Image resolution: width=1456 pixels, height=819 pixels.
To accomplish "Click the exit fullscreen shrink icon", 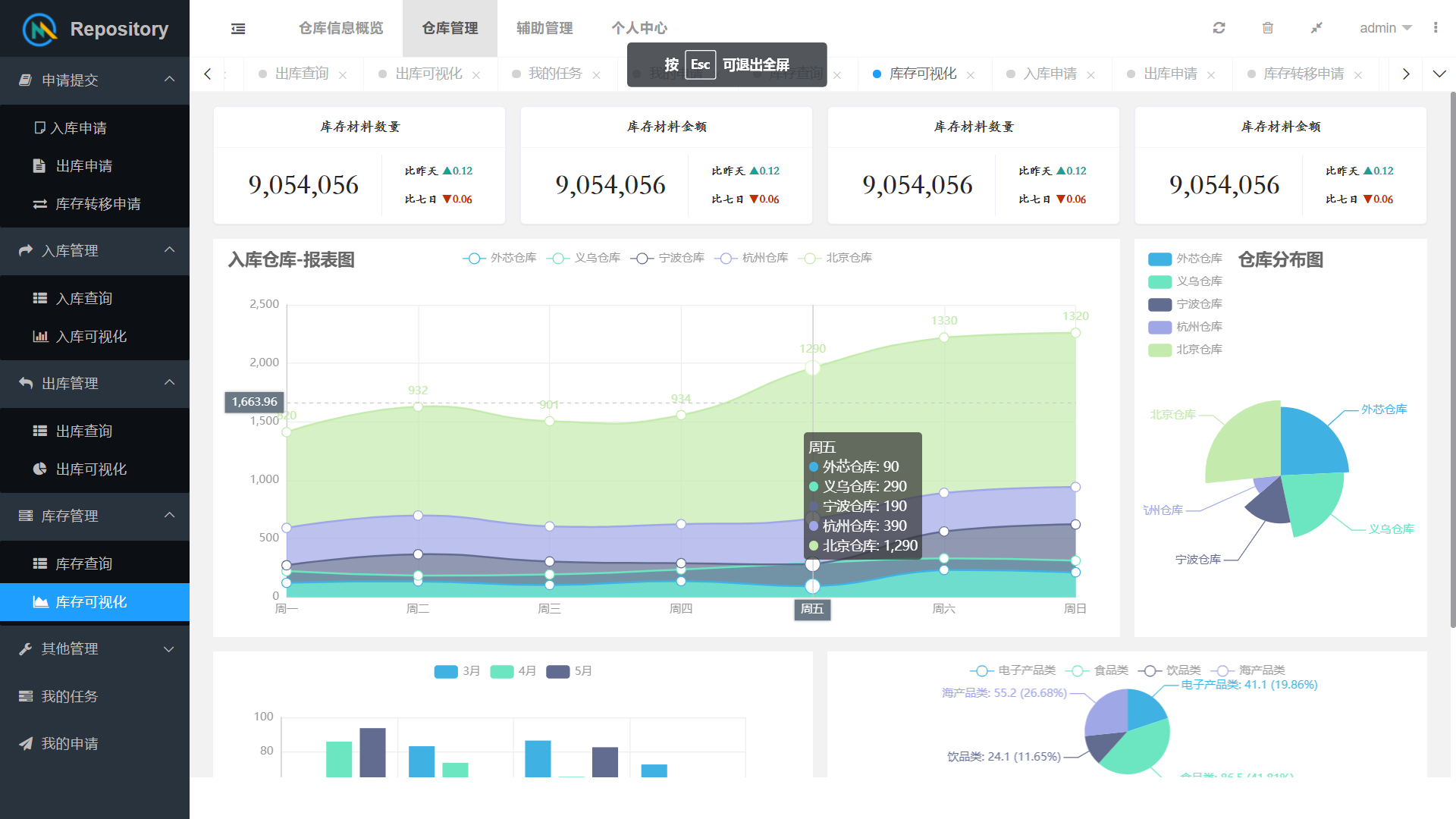I will click(1316, 28).
